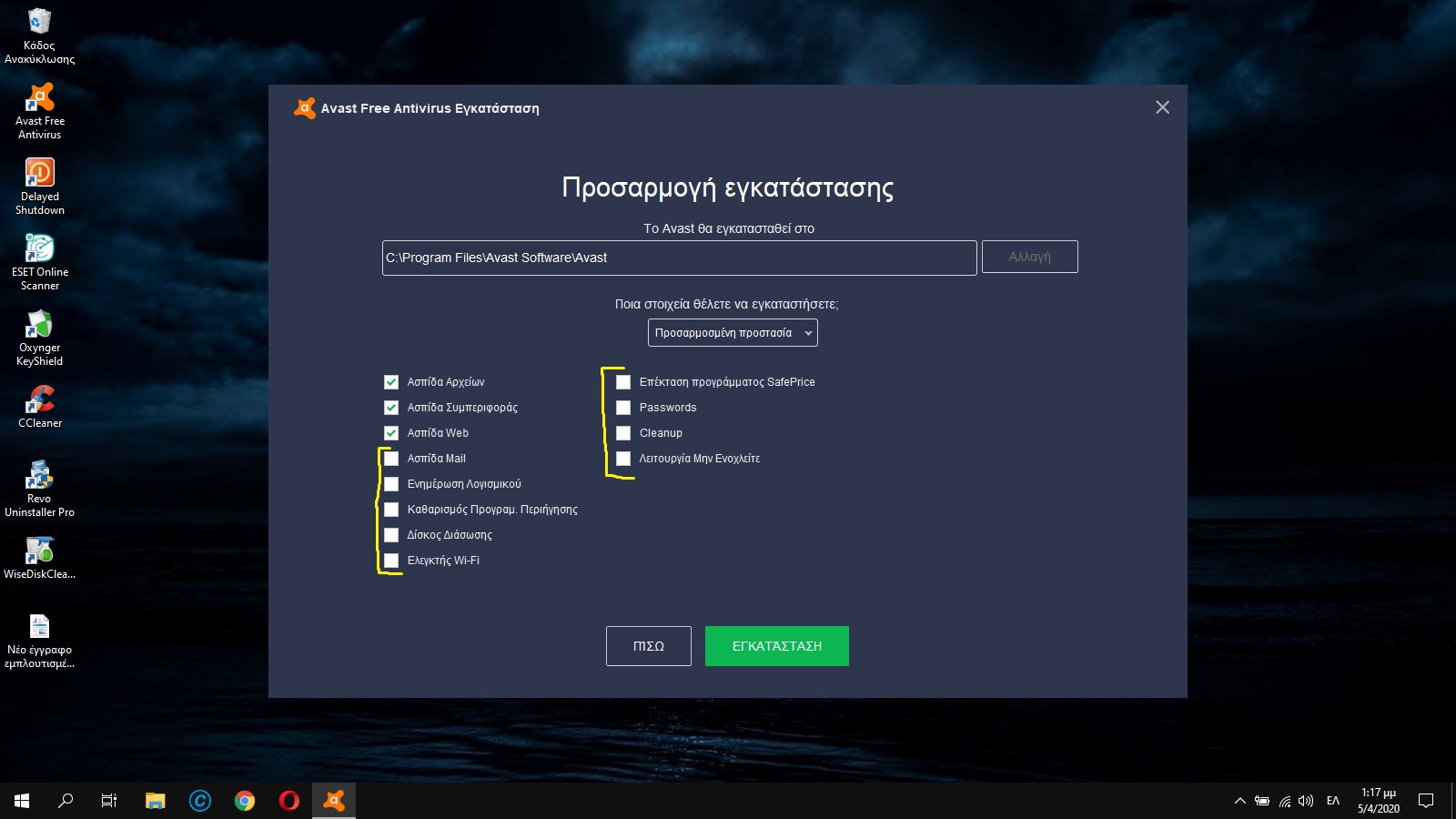Uncheck the Ασπίδα Συμπεριφοράς checkbox
Image resolution: width=1456 pixels, height=819 pixels.
[x=391, y=408]
